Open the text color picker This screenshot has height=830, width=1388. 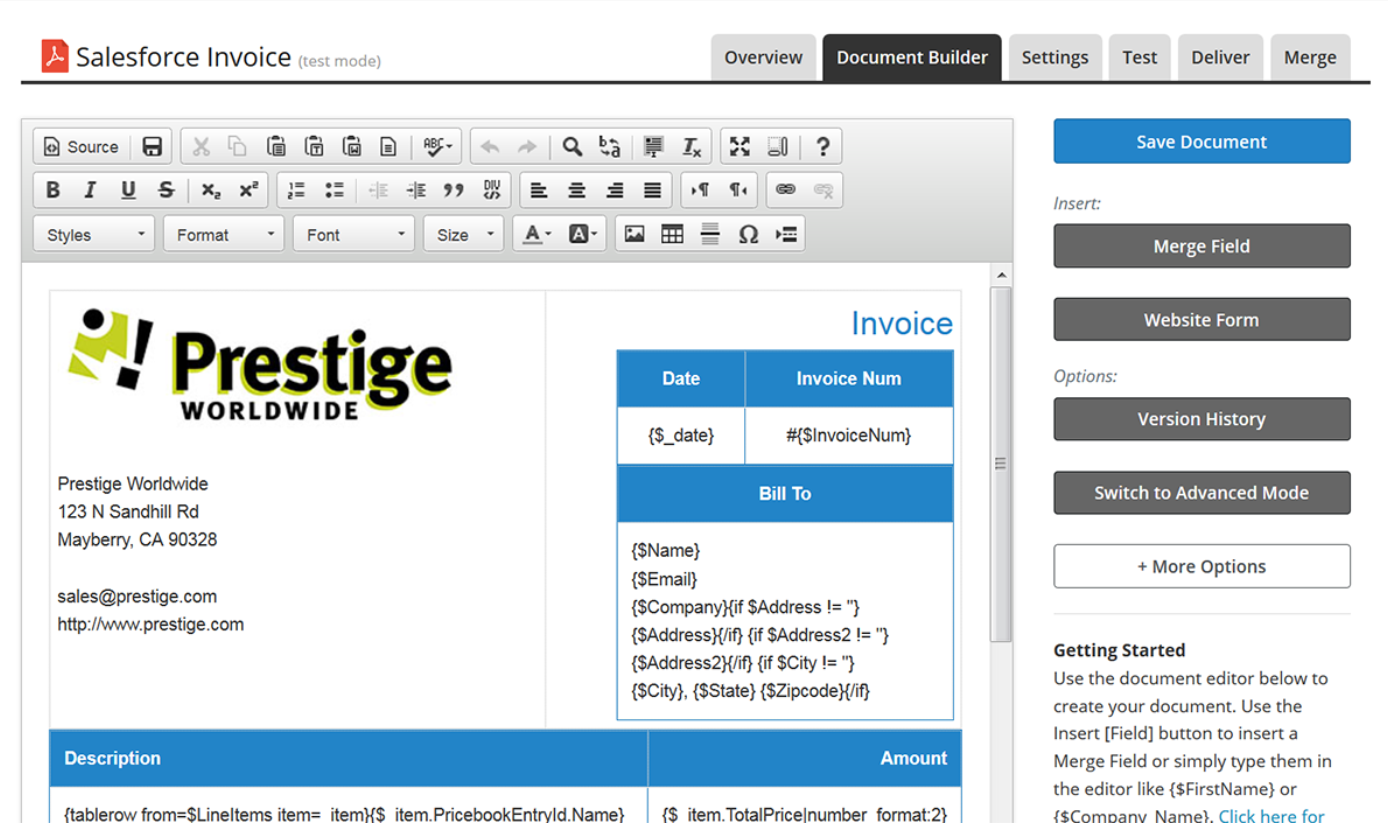(536, 234)
